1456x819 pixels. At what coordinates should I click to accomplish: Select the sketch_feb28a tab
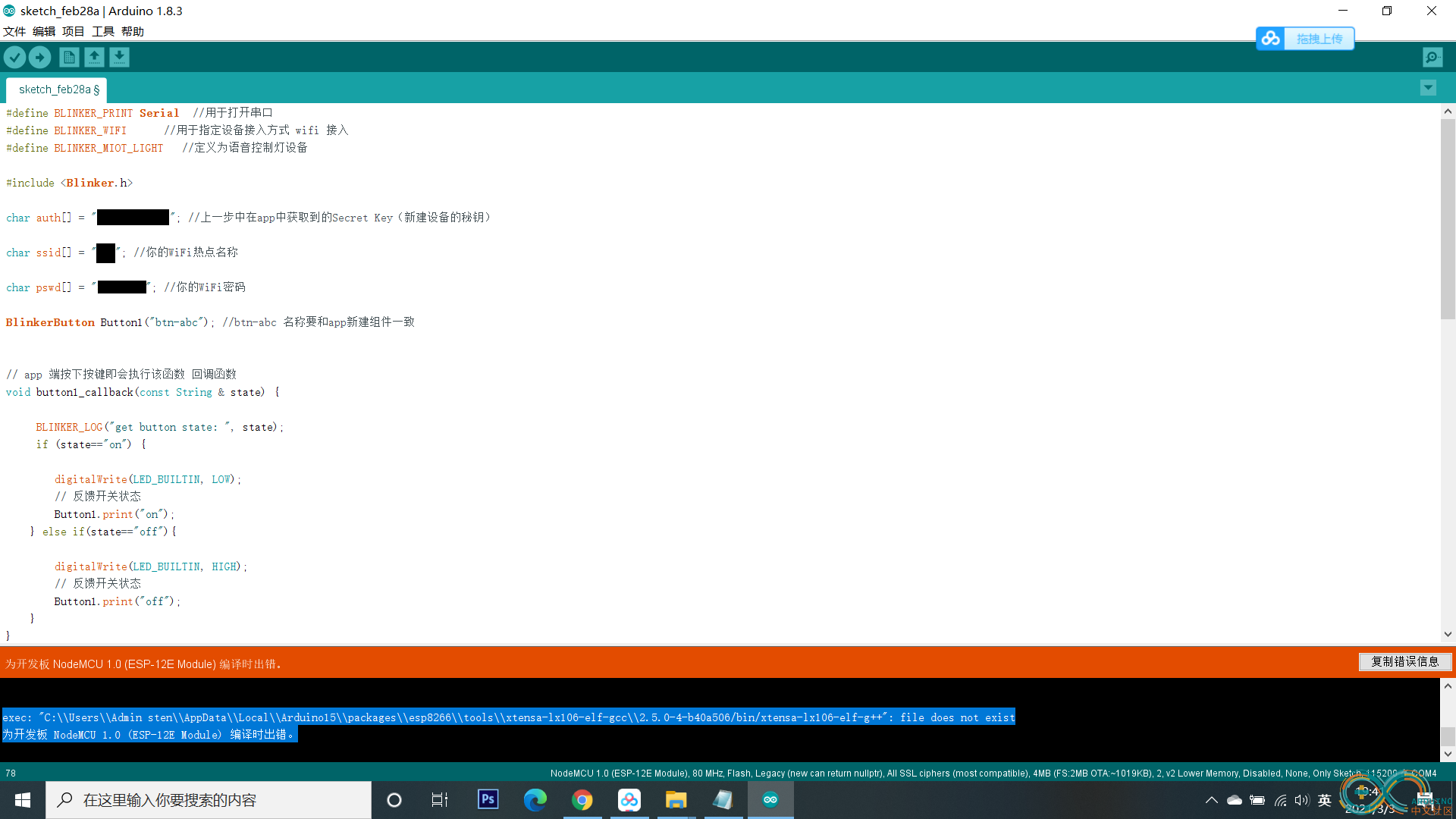[57, 89]
